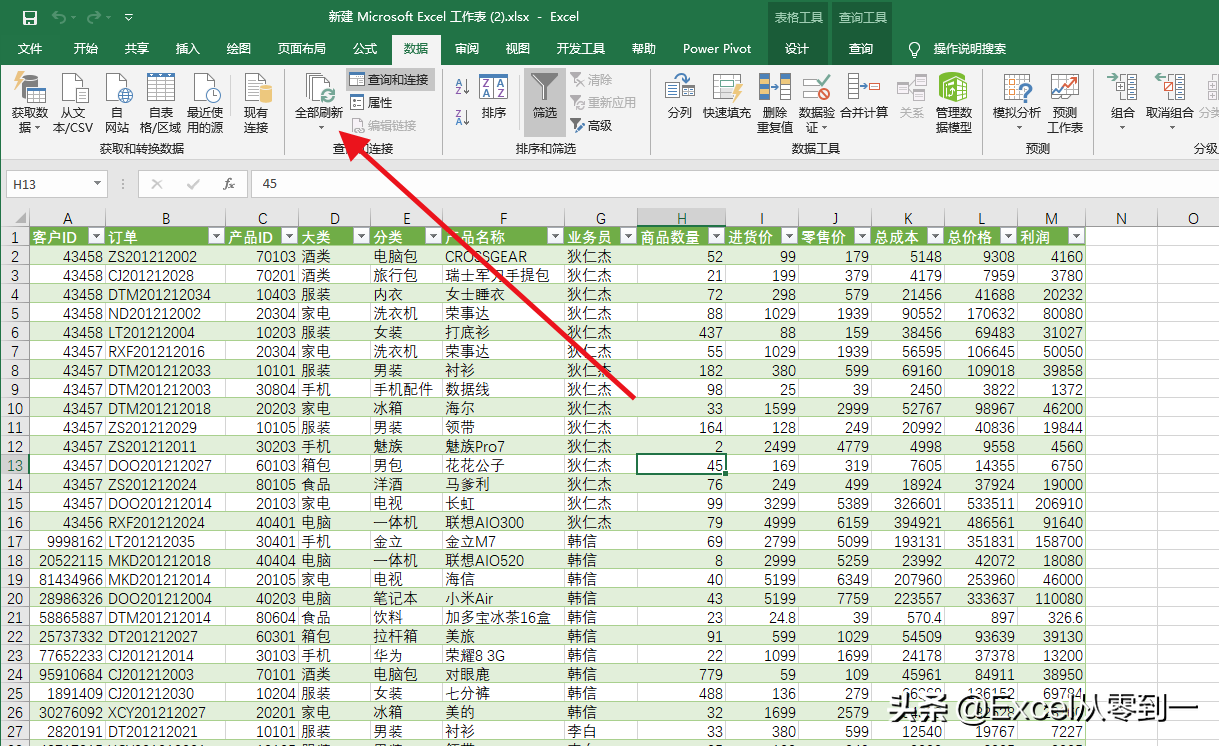Open Advanced filter (高级)

tap(591, 125)
